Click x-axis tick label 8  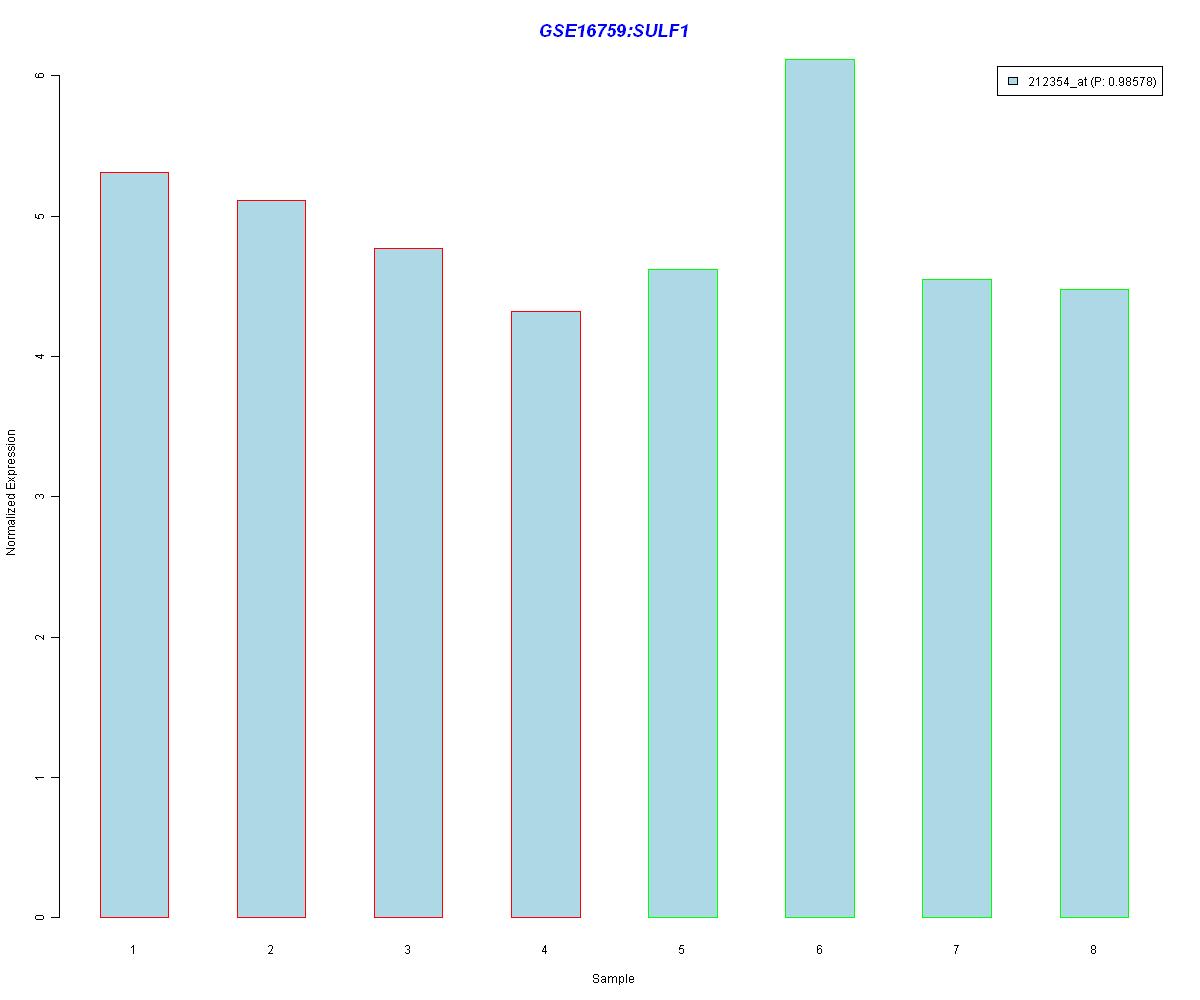(x=1093, y=949)
